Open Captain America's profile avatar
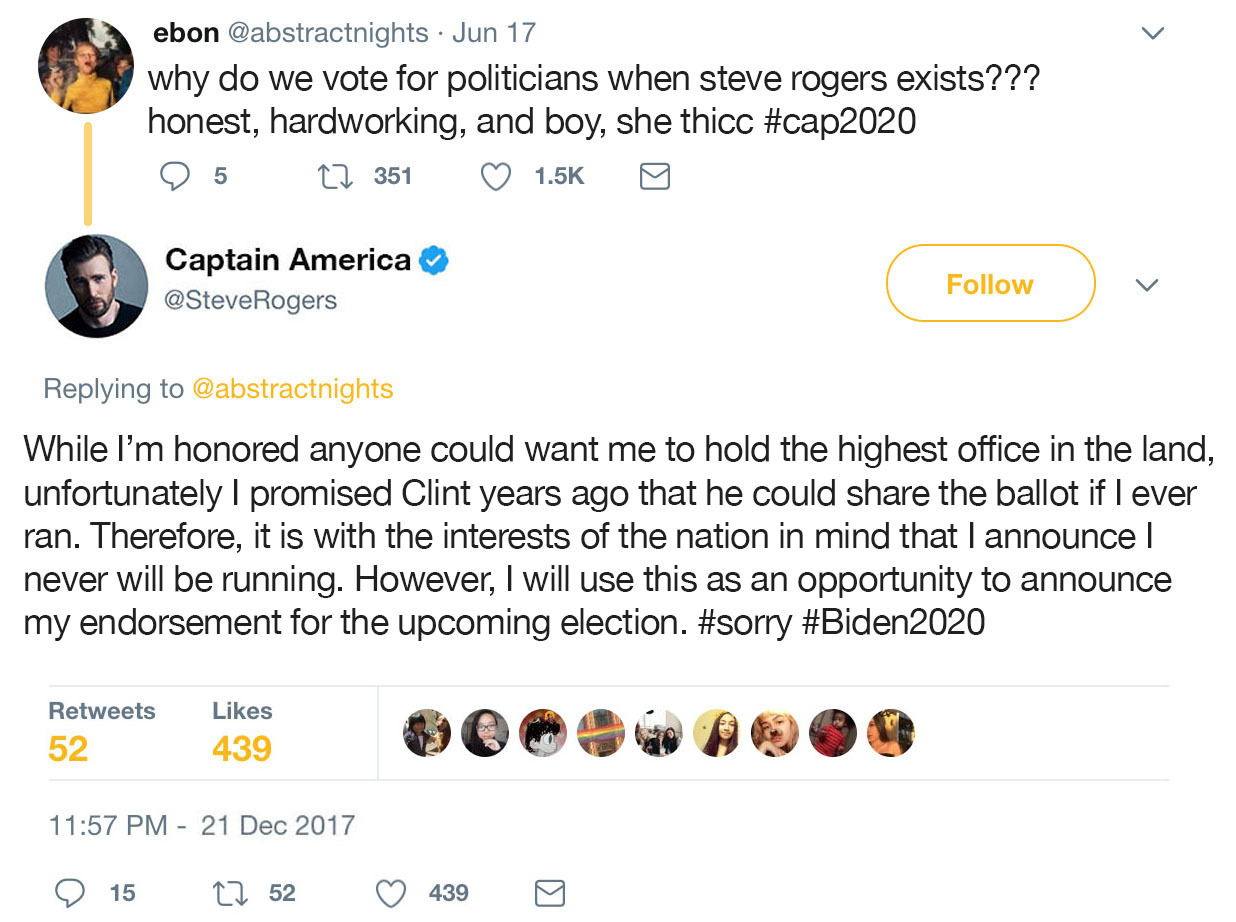The height and width of the screenshot is (922, 1236). pos(96,286)
